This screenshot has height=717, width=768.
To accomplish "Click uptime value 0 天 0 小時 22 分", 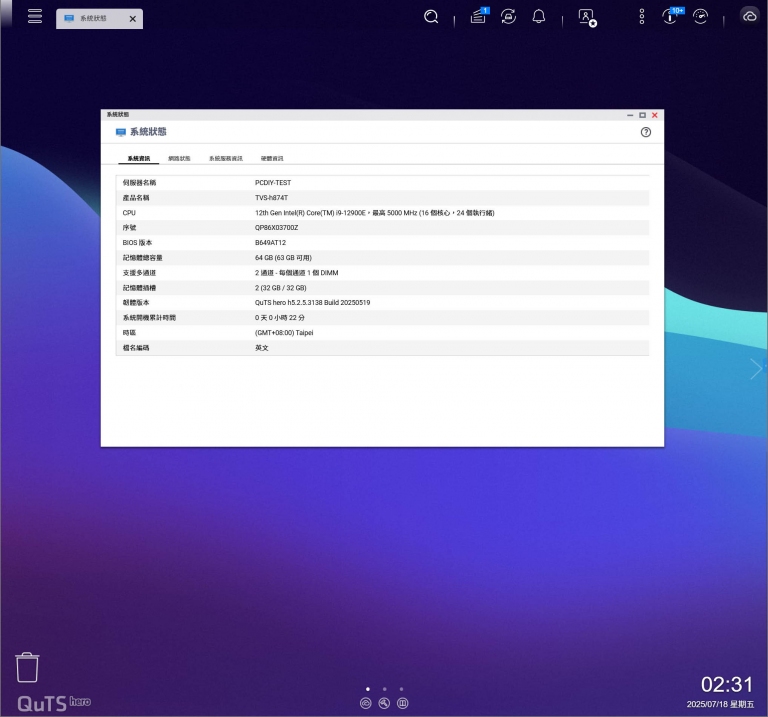I will point(280,318).
